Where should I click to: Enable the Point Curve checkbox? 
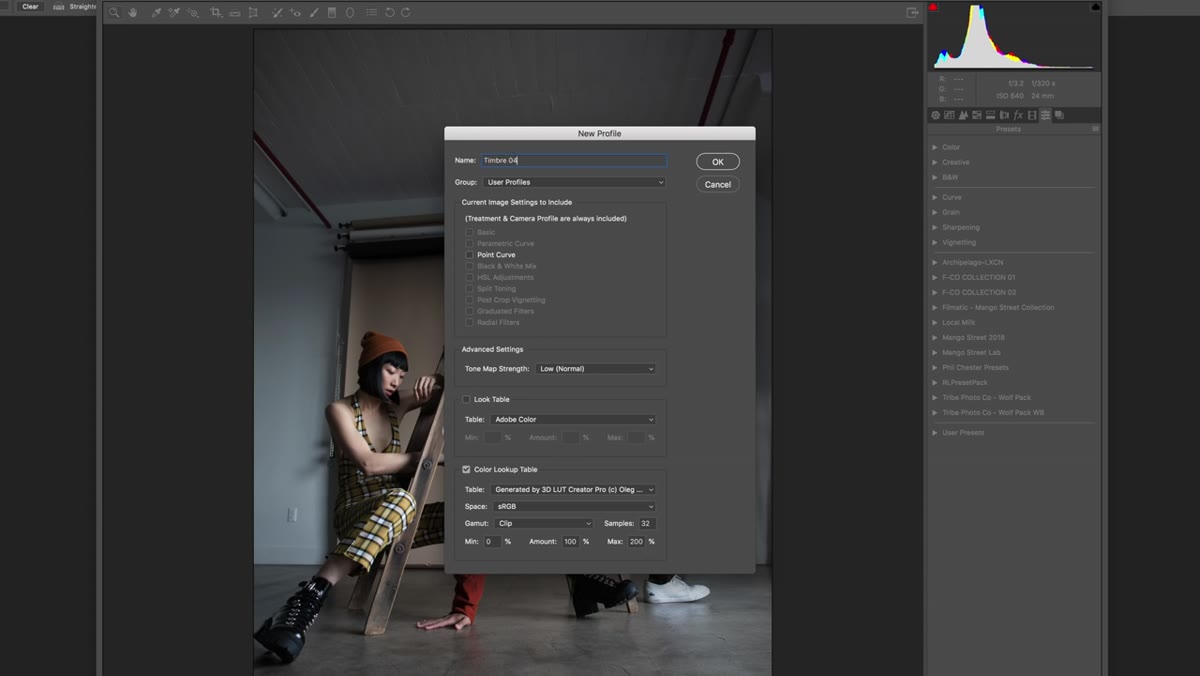pos(468,255)
